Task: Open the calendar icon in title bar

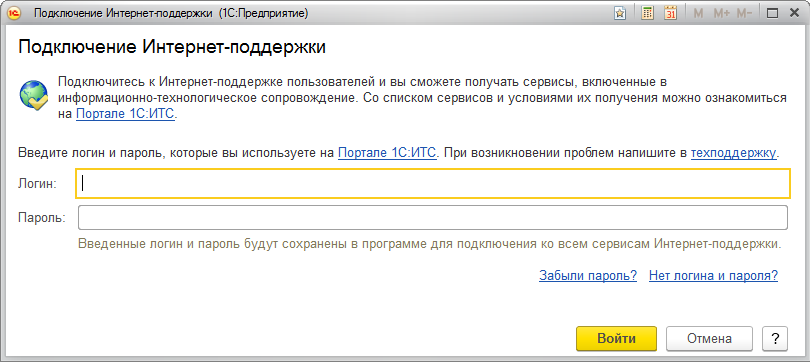Action: click(671, 14)
